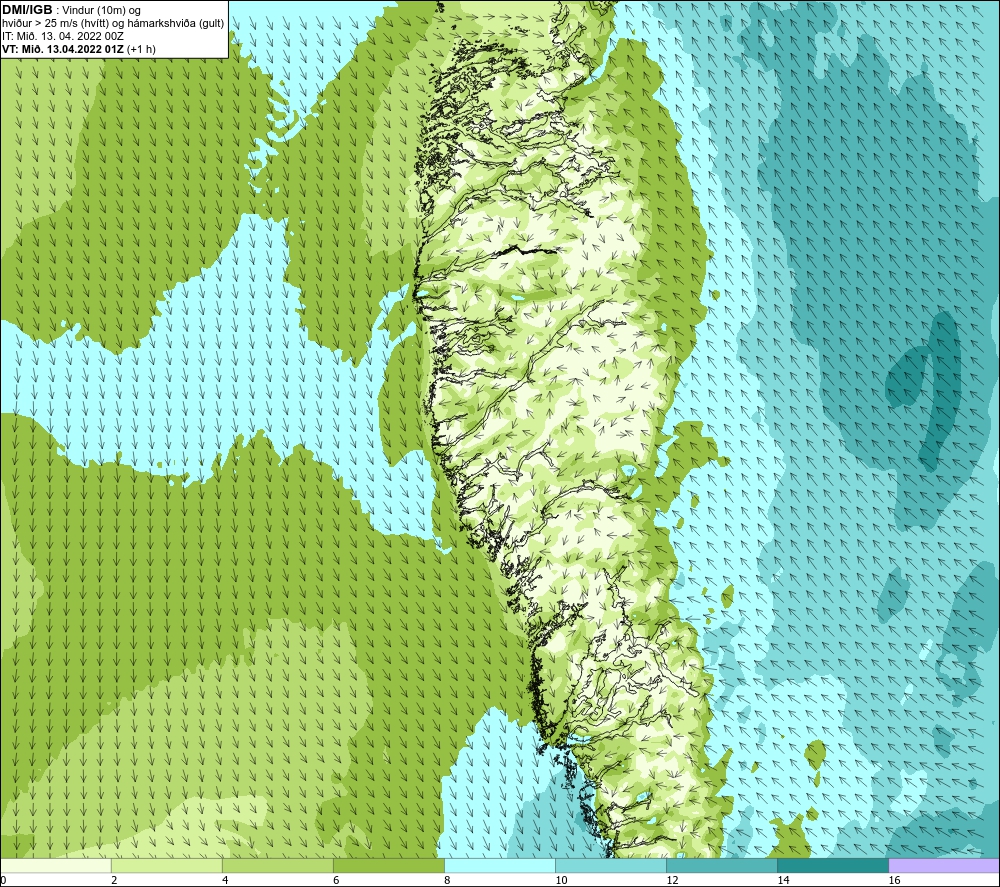1000x887 pixels.
Task: Click the legend value 4
Action: (x=225, y=881)
